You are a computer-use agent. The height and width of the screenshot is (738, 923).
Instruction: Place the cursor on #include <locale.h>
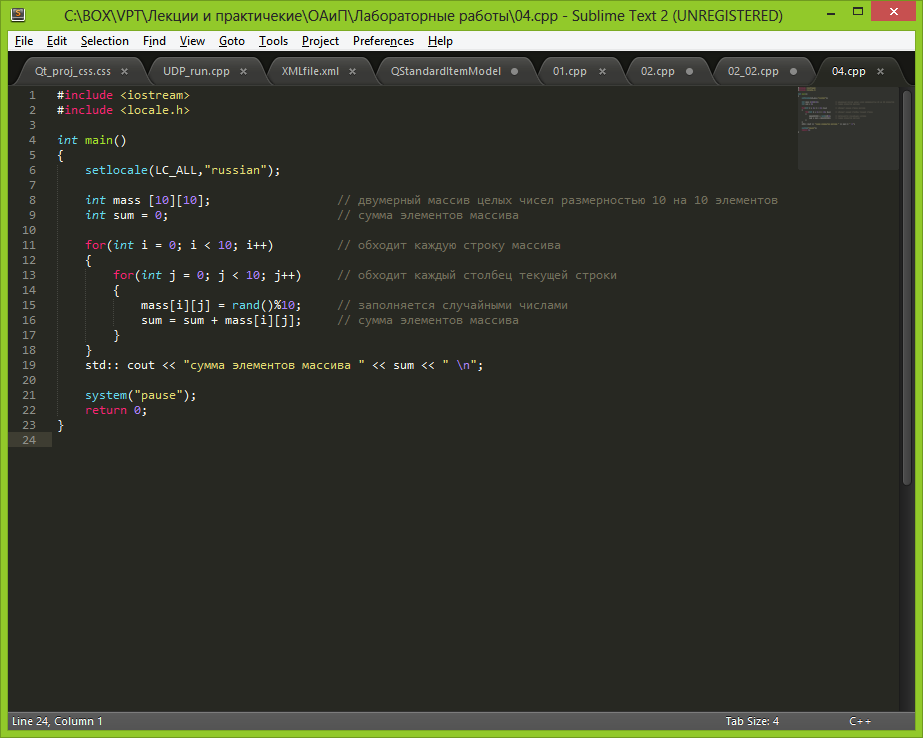123,110
